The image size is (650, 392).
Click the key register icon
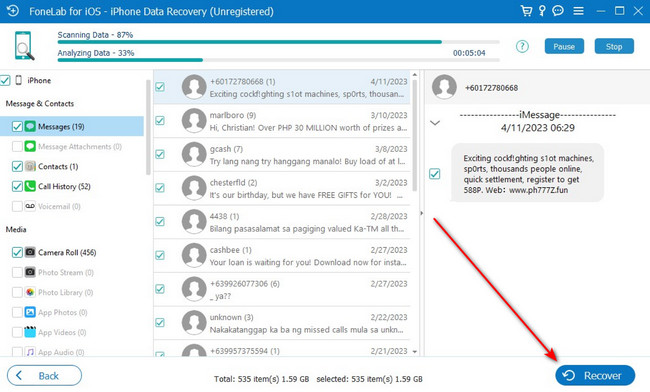tap(542, 11)
